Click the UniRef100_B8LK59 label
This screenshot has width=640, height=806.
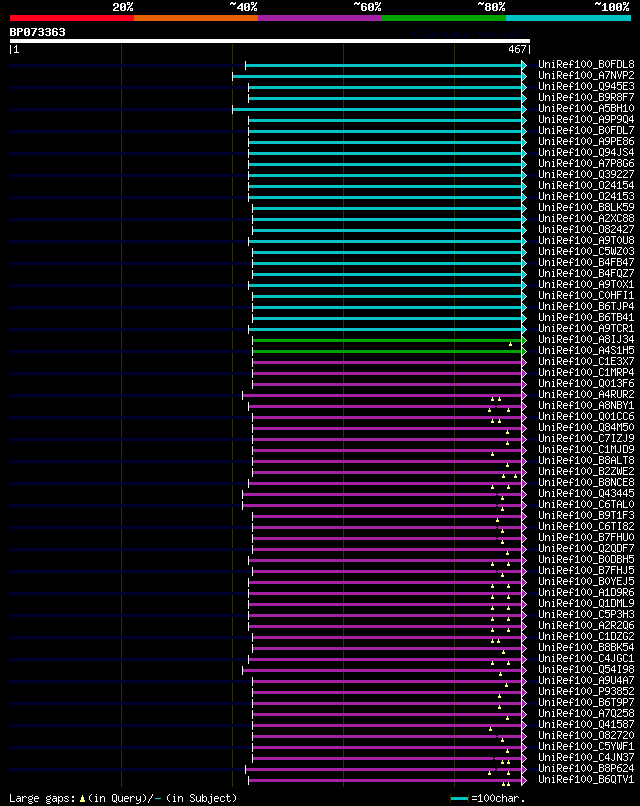point(586,208)
